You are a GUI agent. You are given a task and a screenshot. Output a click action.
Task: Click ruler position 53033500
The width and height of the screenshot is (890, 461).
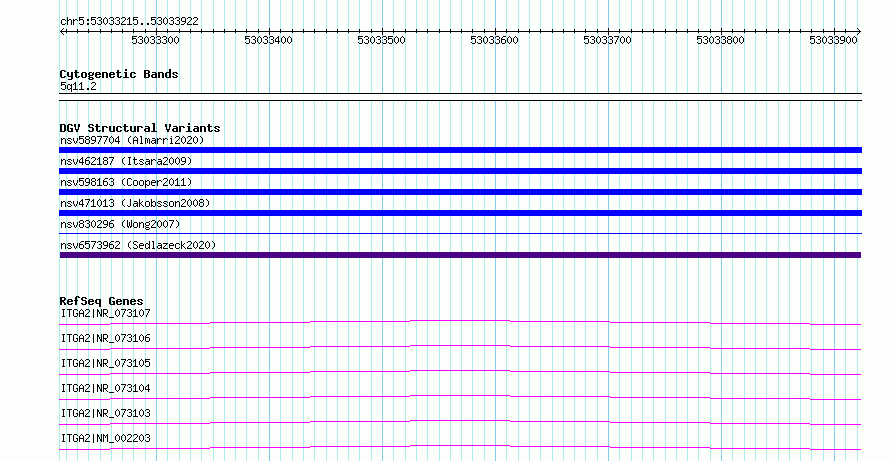pyautogui.click(x=381, y=40)
